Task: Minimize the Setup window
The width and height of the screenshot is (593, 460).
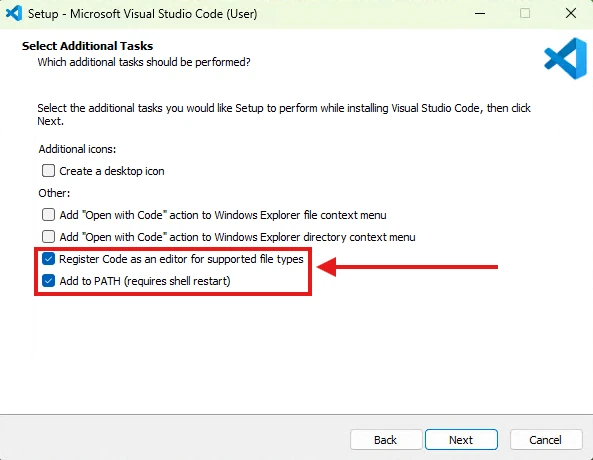Action: [x=480, y=14]
